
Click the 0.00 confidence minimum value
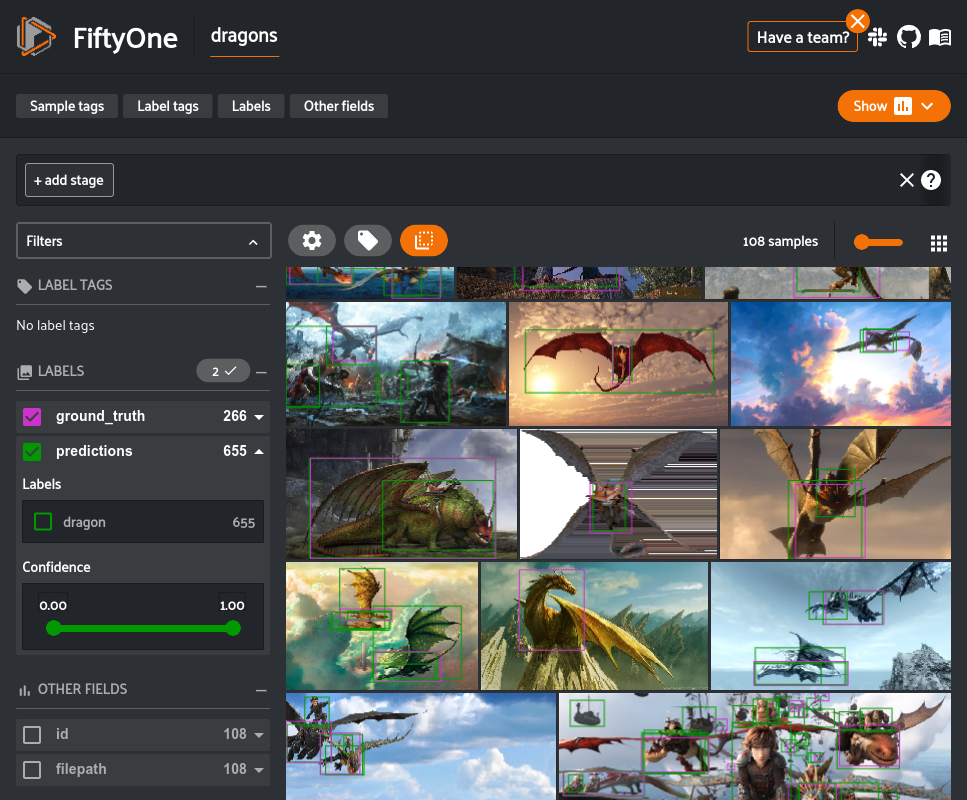[x=53, y=606]
